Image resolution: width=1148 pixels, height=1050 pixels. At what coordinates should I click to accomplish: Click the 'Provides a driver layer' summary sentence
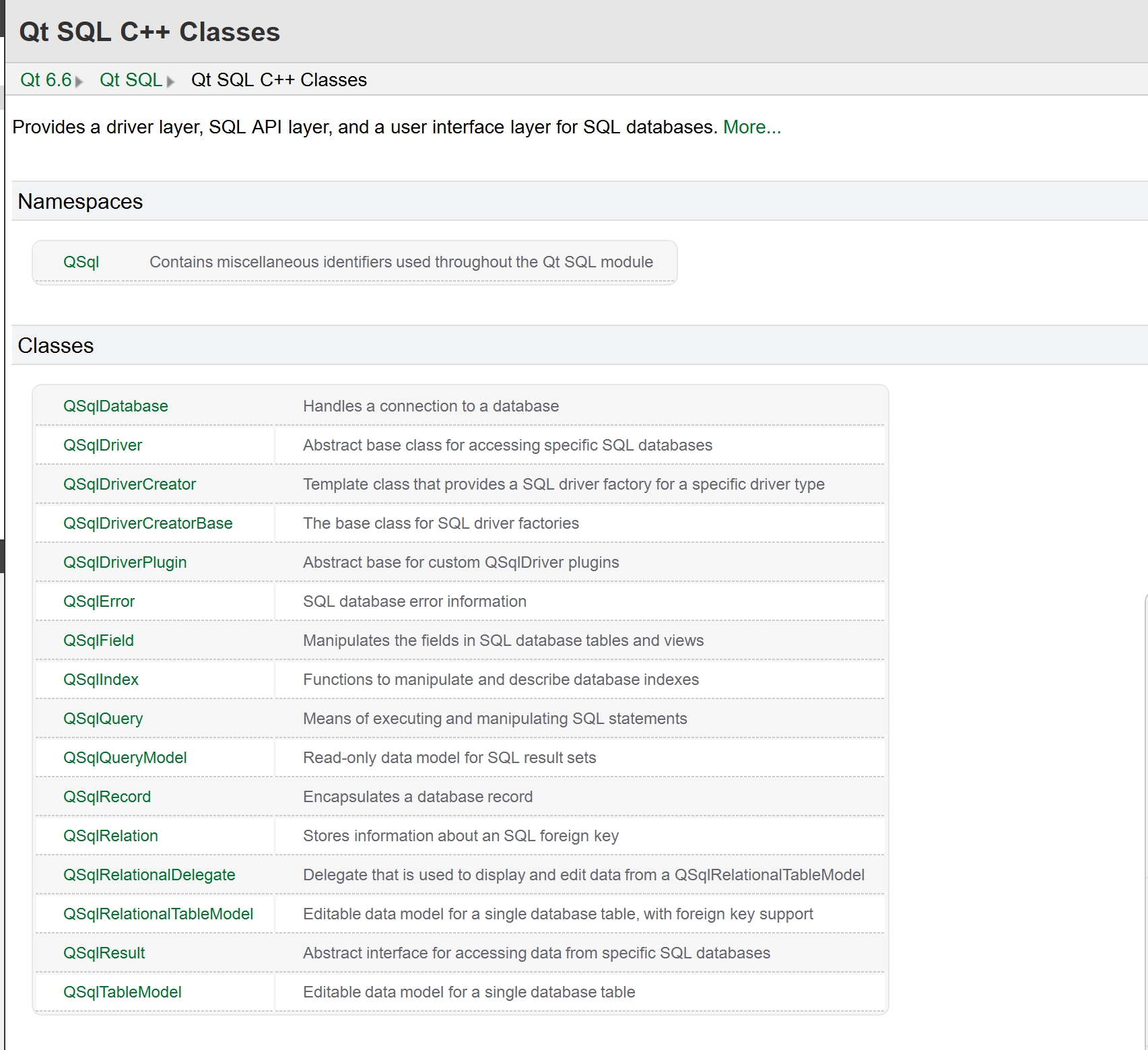(365, 127)
